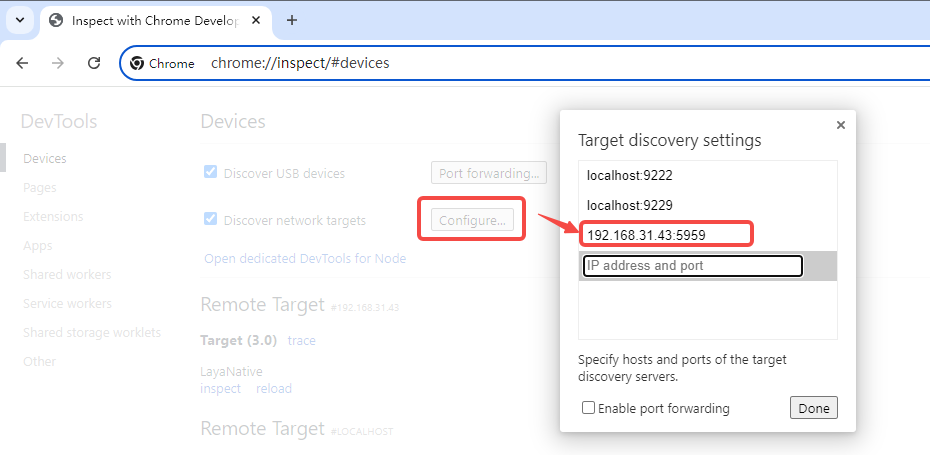This screenshot has height=455, width=930.
Task: Switch to Service workers section
Action: (67, 303)
